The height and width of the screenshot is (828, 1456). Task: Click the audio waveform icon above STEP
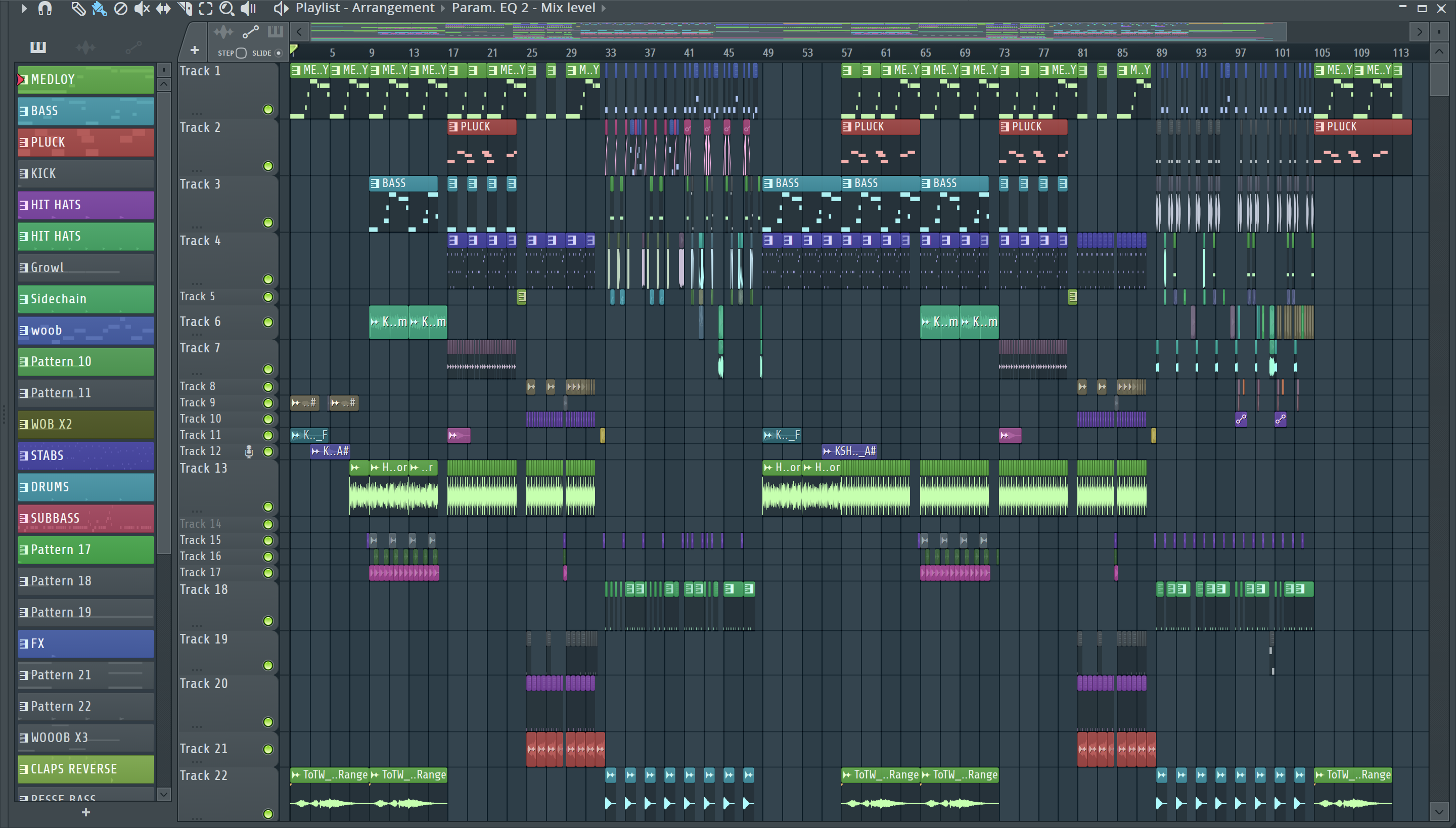point(223,32)
